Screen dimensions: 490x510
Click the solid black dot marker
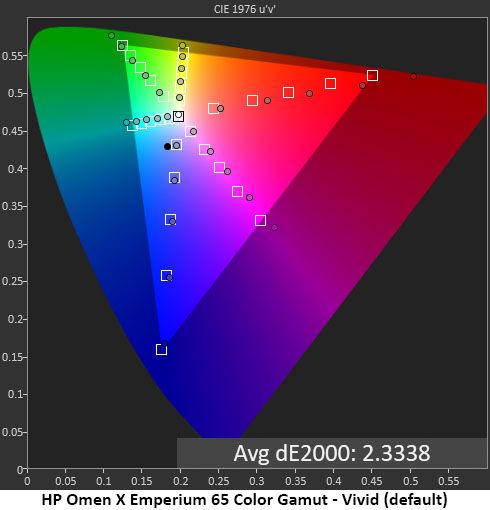(167, 146)
